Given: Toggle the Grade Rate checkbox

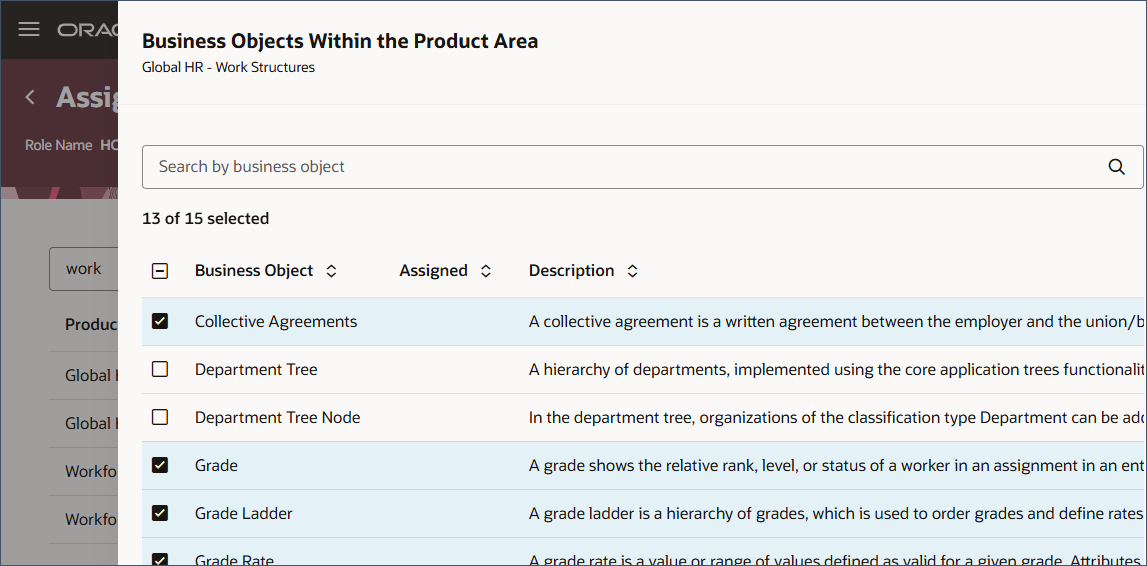Looking at the screenshot, I should [x=160, y=559].
